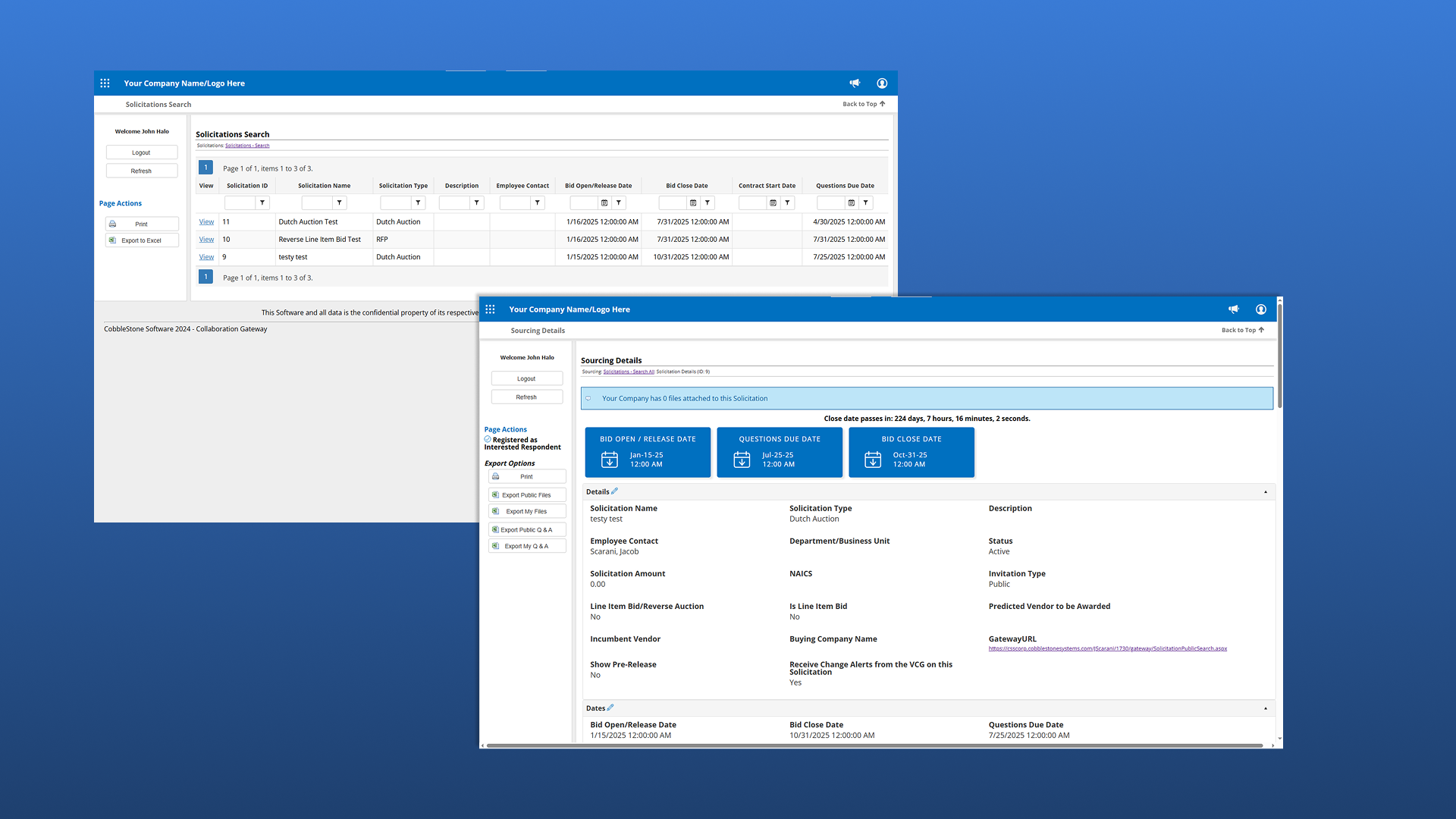Click Bid Open/Release Date filter funnel icon
This screenshot has height=819, width=1456.
pyautogui.click(x=619, y=203)
